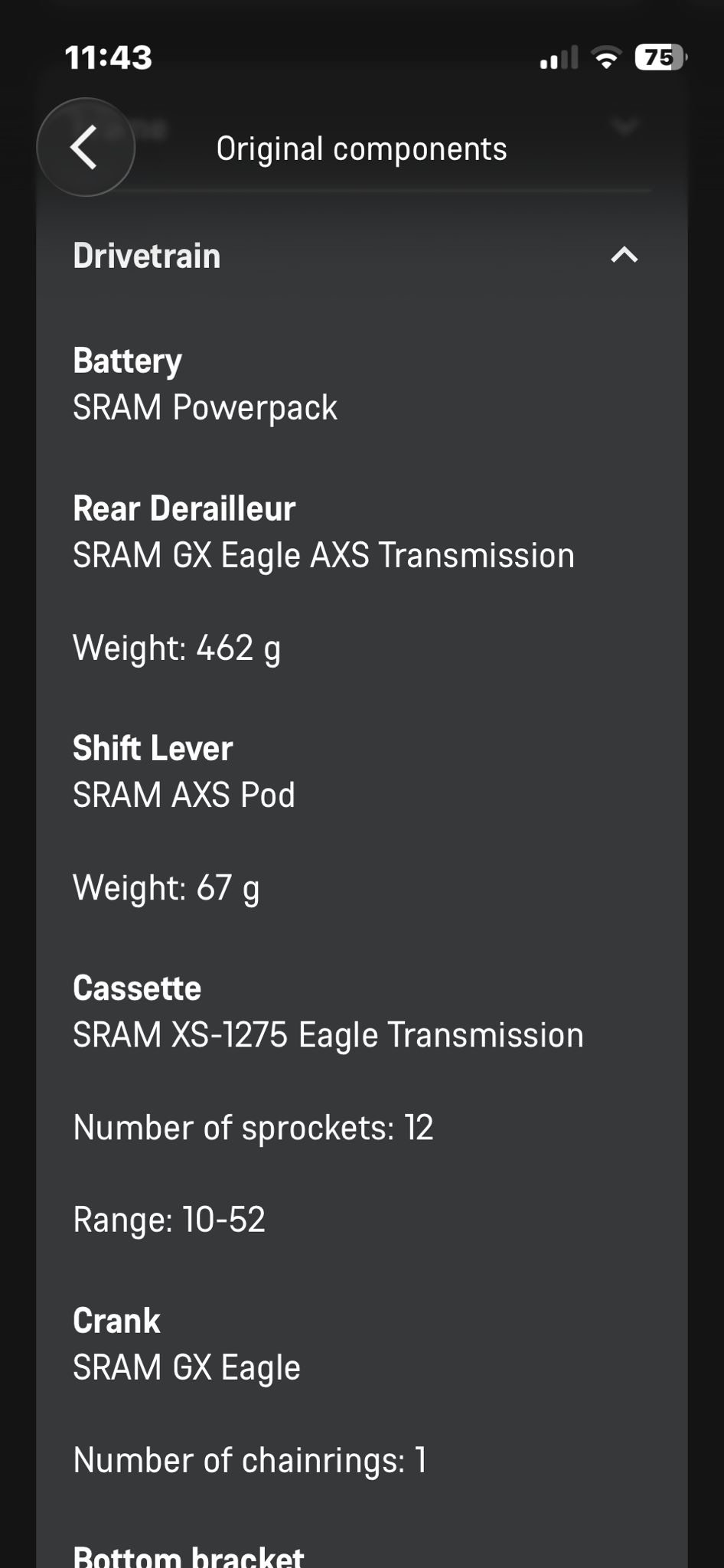Select SRAM GX Eagle AXS Transmission entry
The height and width of the screenshot is (1568, 724).
(324, 555)
